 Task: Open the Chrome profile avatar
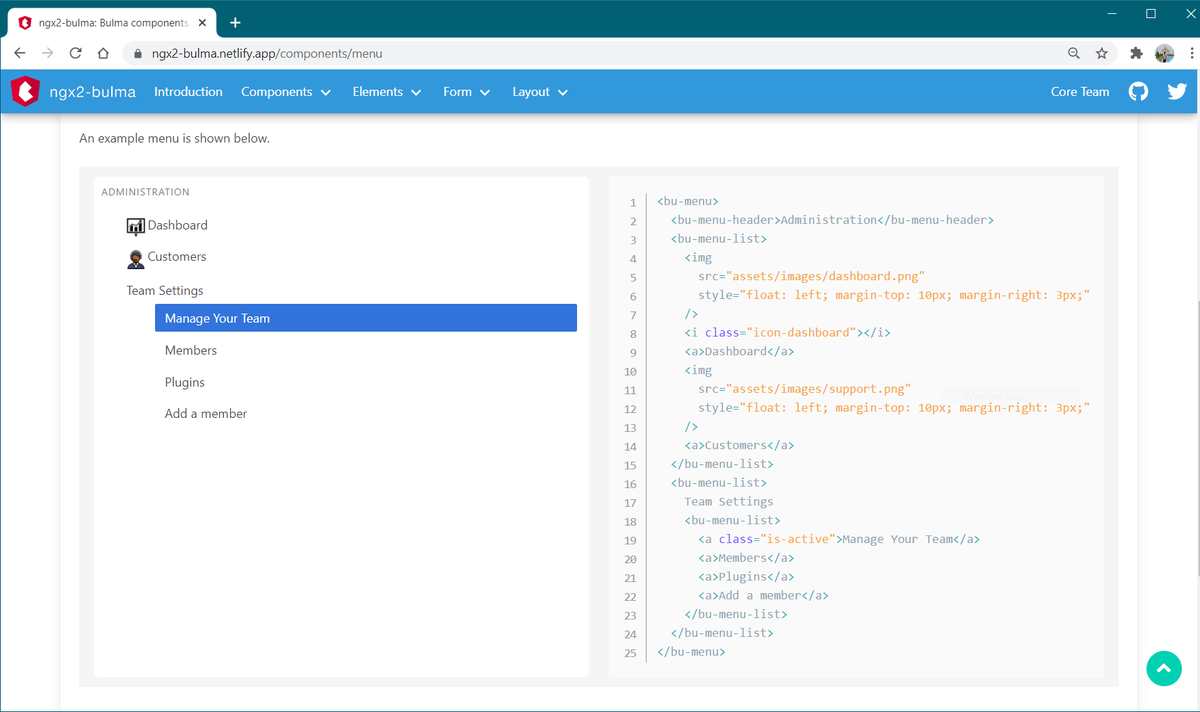click(x=1164, y=53)
